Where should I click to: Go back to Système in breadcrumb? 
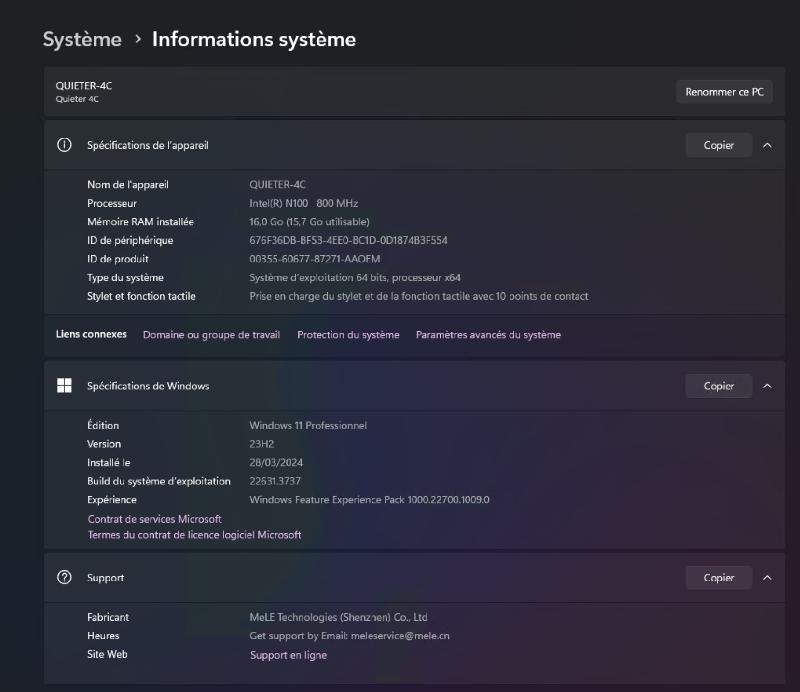[x=82, y=39]
